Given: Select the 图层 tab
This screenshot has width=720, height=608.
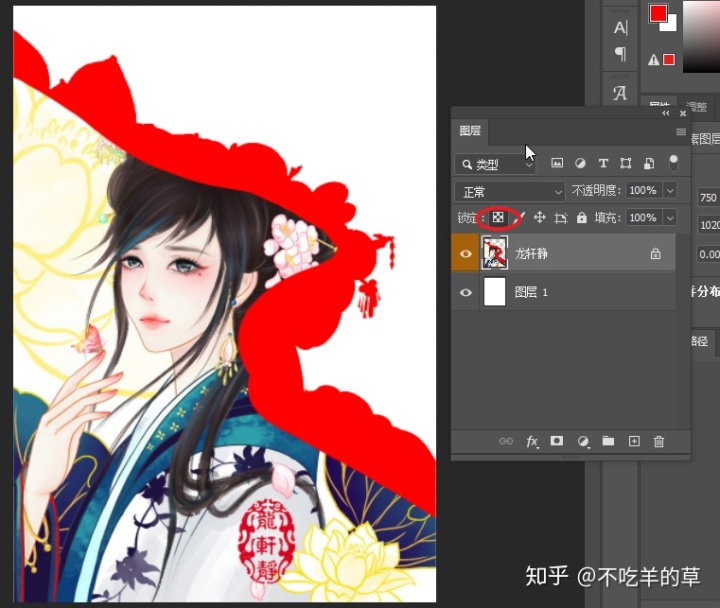Looking at the screenshot, I should [x=470, y=131].
